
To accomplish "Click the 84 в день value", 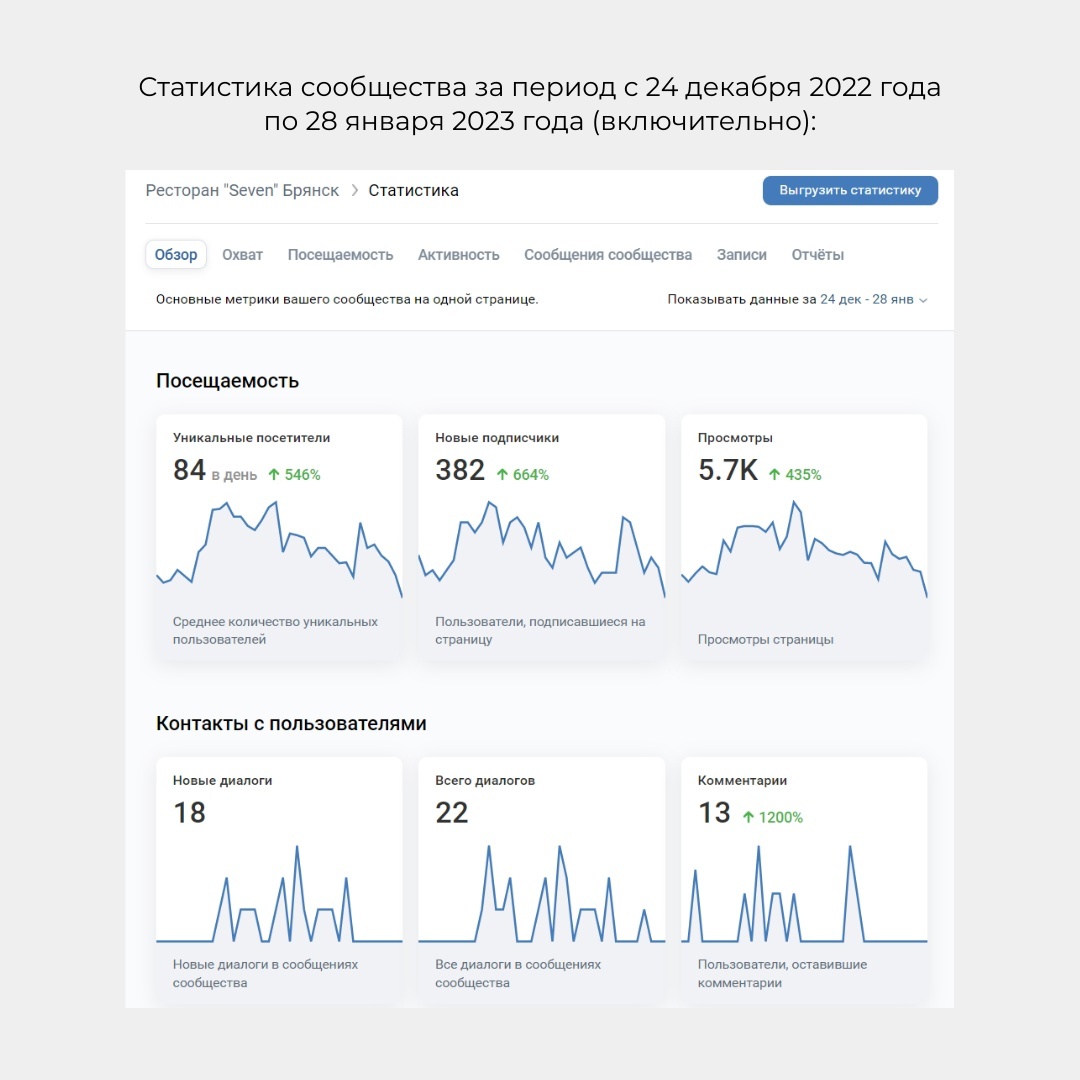I will tap(214, 470).
